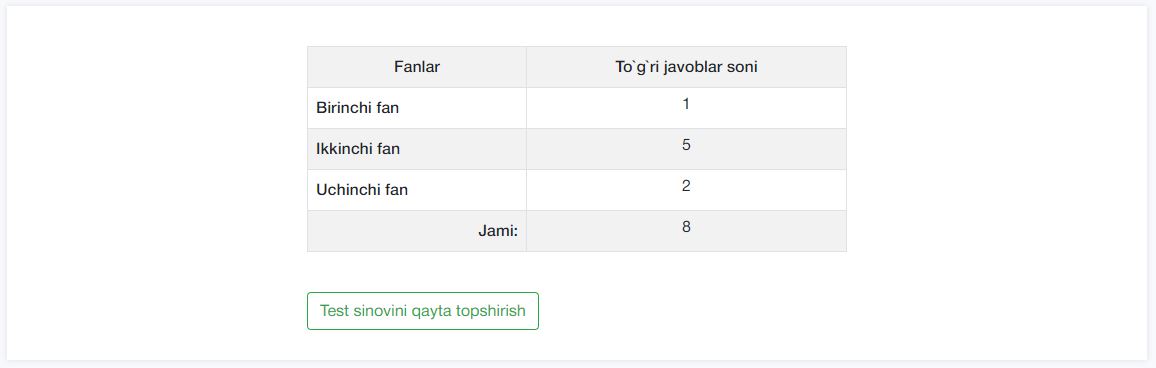Click the score 1 for Birinchi fan

coord(686,104)
